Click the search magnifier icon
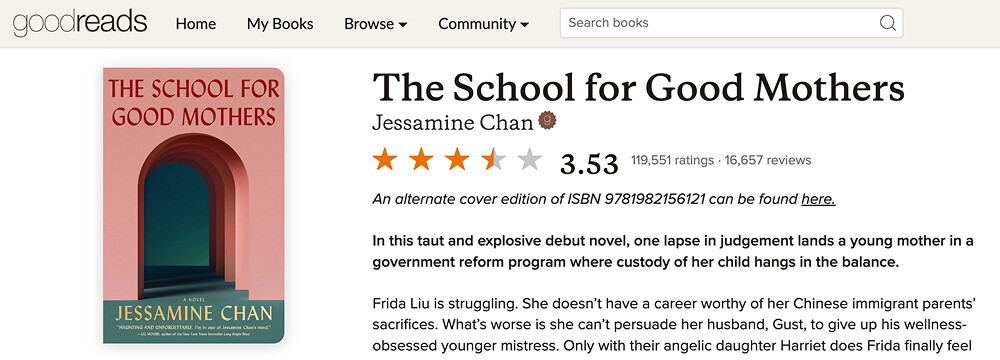This screenshot has width=1000, height=360. pyautogui.click(x=887, y=23)
